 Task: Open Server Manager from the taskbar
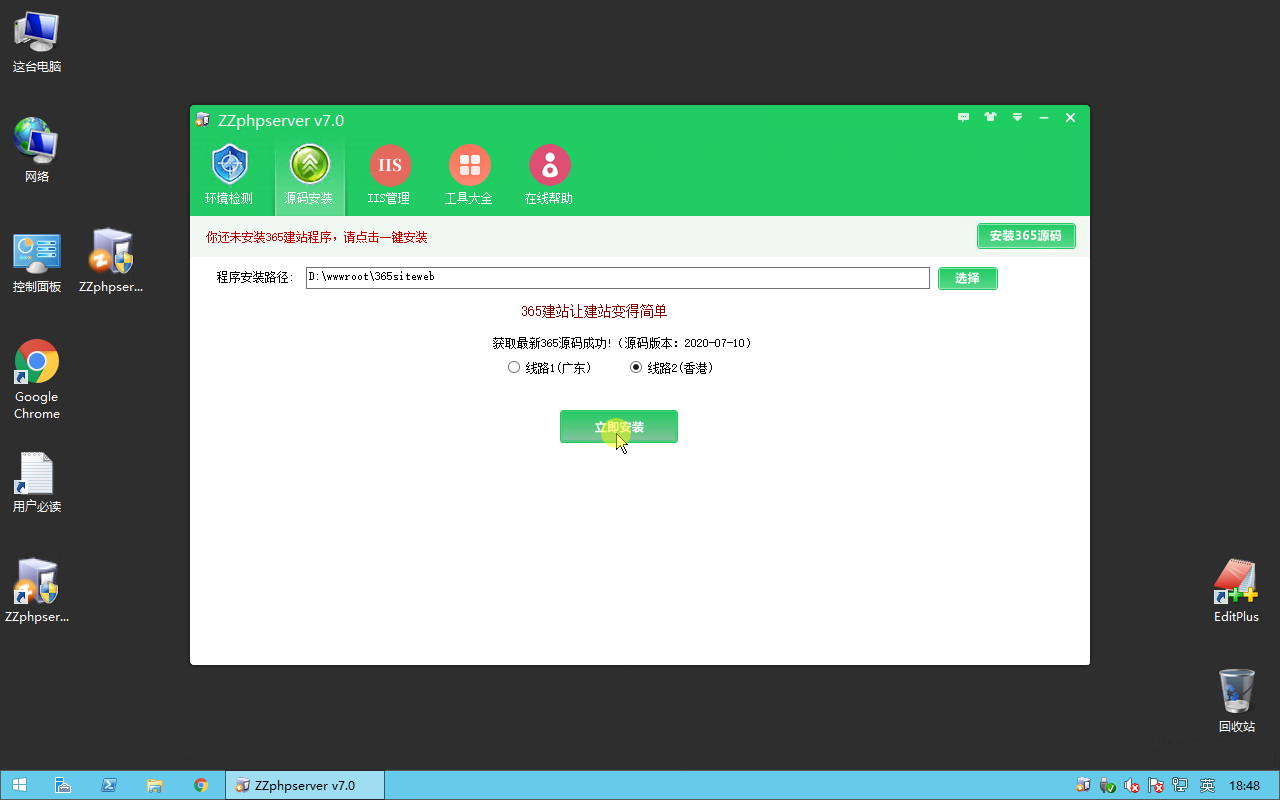[62, 785]
